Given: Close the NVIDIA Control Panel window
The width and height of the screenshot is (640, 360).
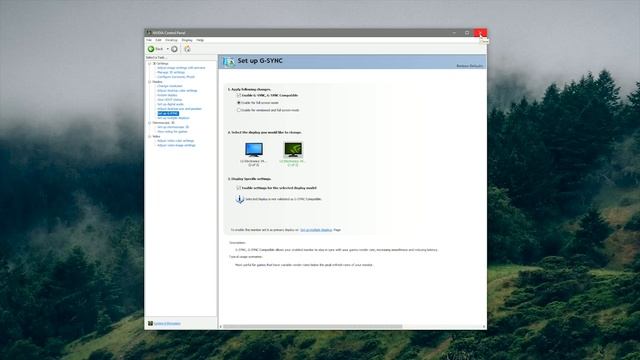Looking at the screenshot, I should [480, 33].
